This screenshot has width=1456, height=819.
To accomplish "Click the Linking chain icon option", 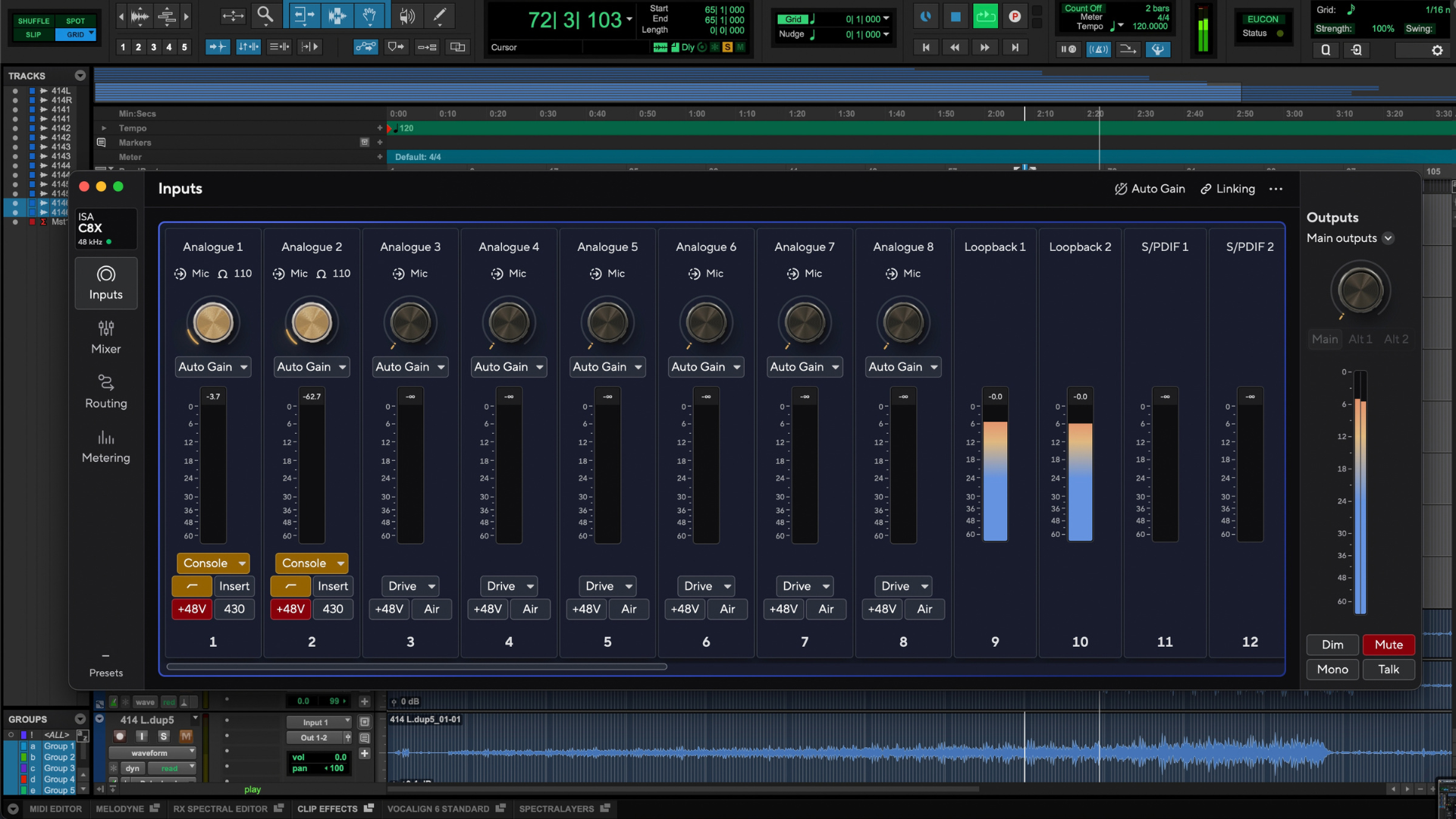I will (1227, 189).
